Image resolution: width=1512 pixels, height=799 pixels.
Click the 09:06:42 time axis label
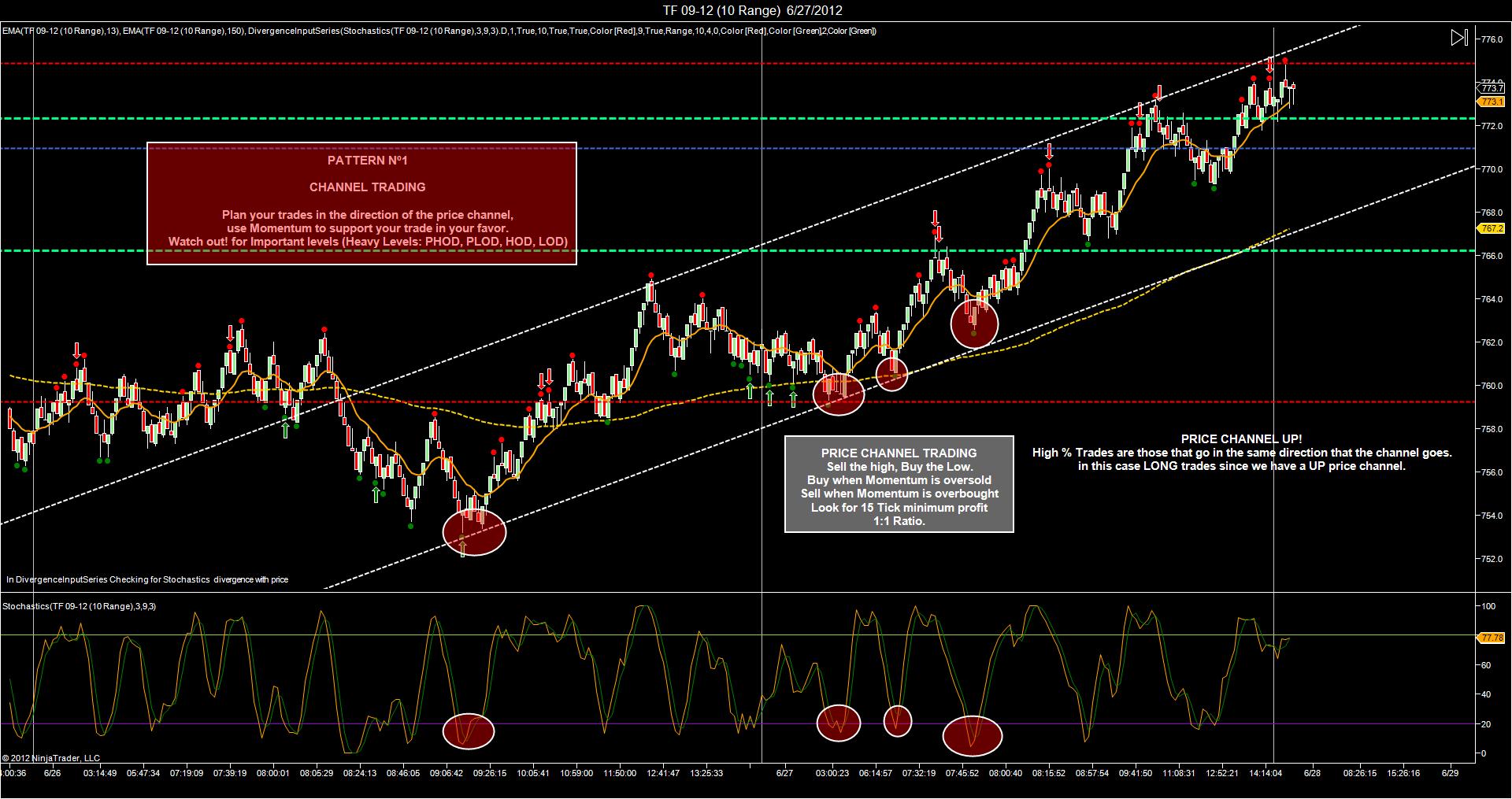(447, 773)
